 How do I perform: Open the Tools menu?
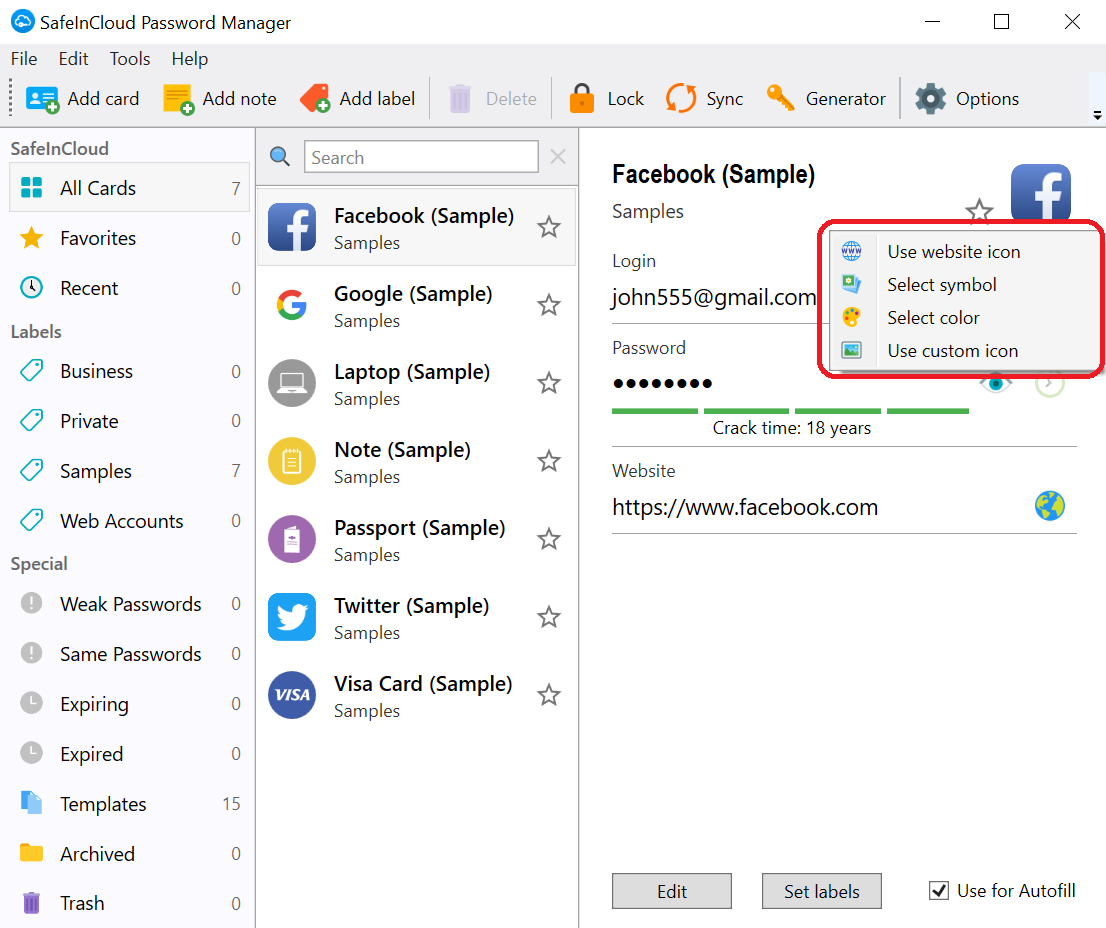tap(130, 59)
